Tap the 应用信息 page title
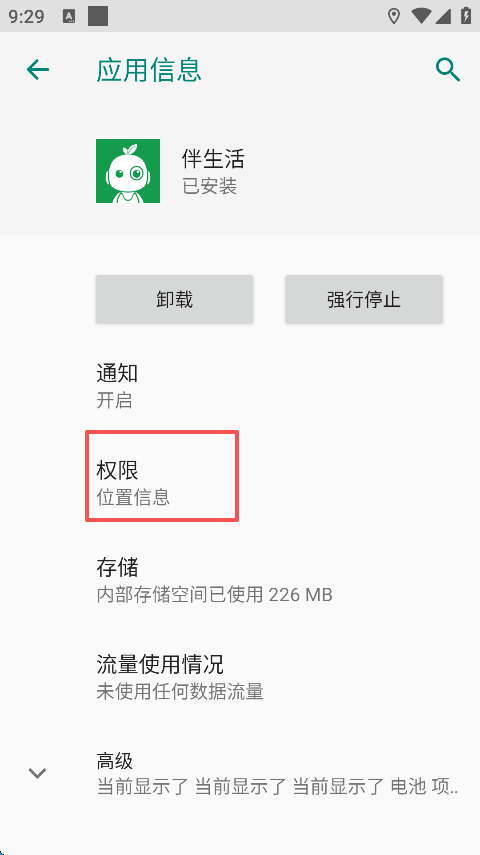Viewport: 480px width, 855px height. click(x=149, y=70)
